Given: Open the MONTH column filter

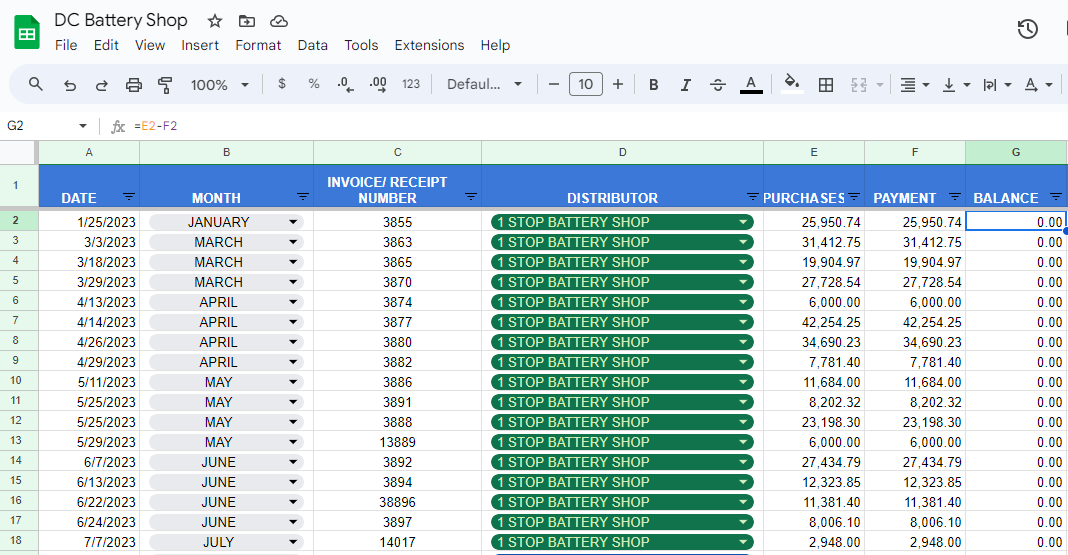Looking at the screenshot, I should 303,197.
